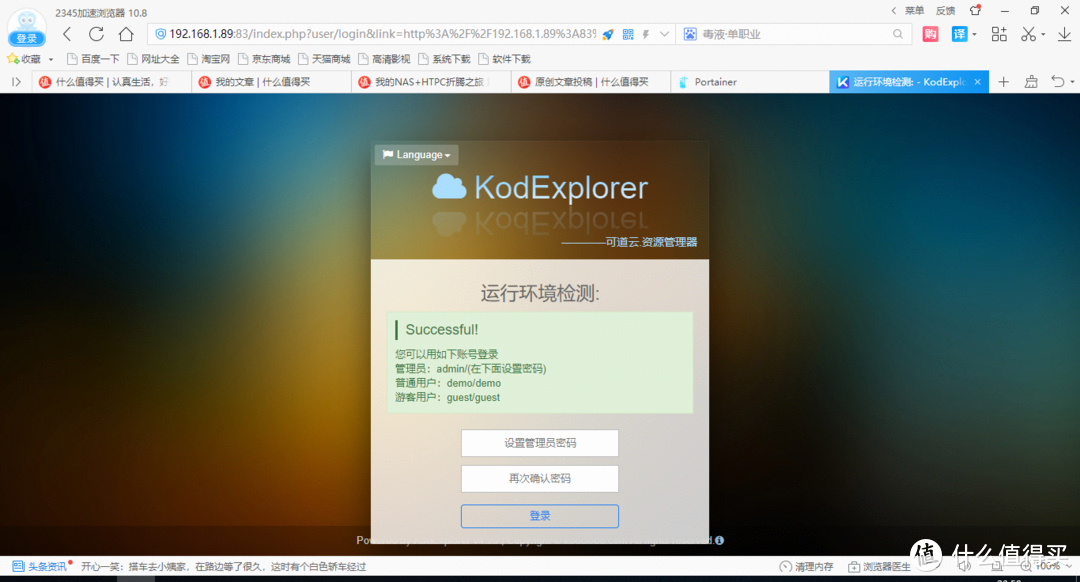This screenshot has width=1080, height=582.
Task: Click the search box with 毒液·单职业
Action: (794, 34)
